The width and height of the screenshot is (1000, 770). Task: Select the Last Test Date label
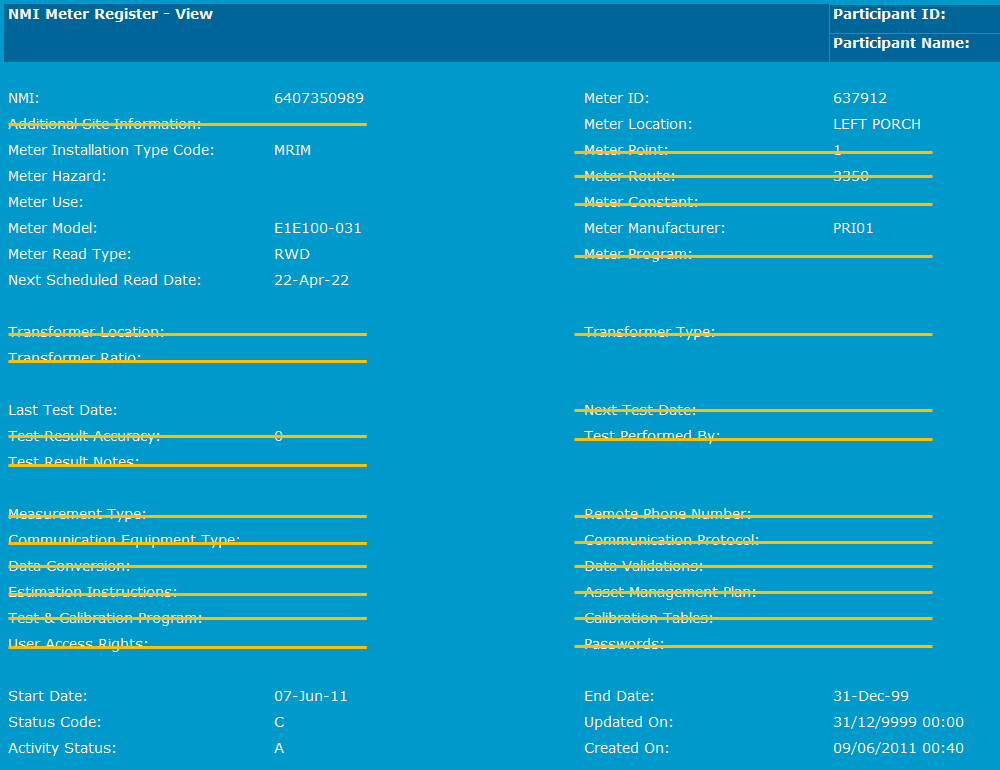click(62, 410)
